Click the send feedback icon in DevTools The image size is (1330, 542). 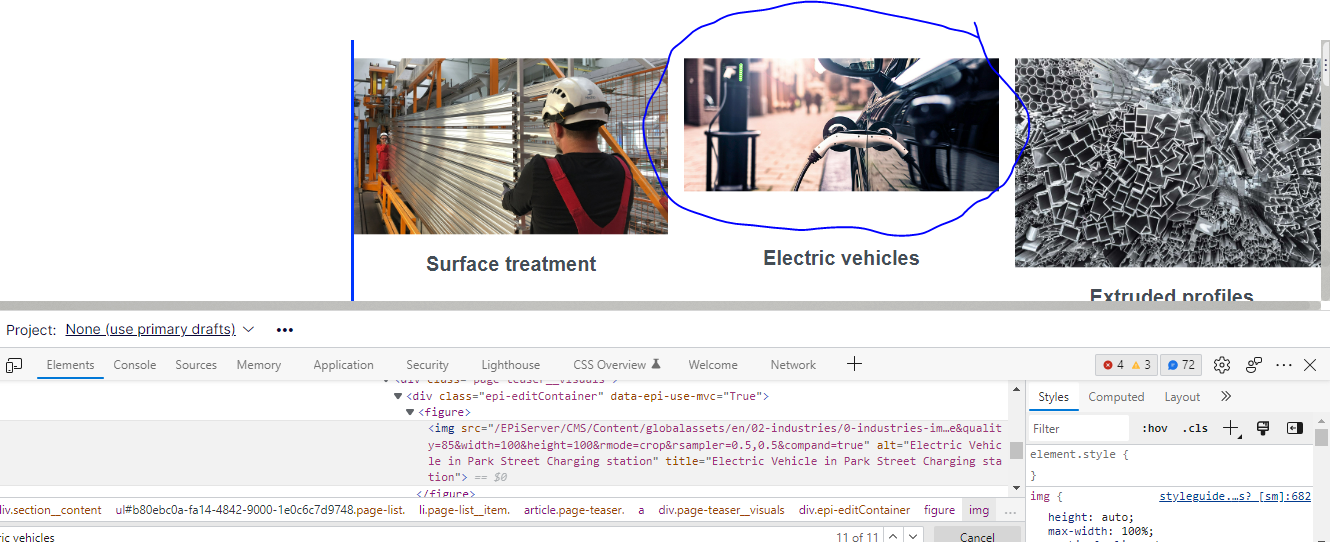click(1254, 365)
